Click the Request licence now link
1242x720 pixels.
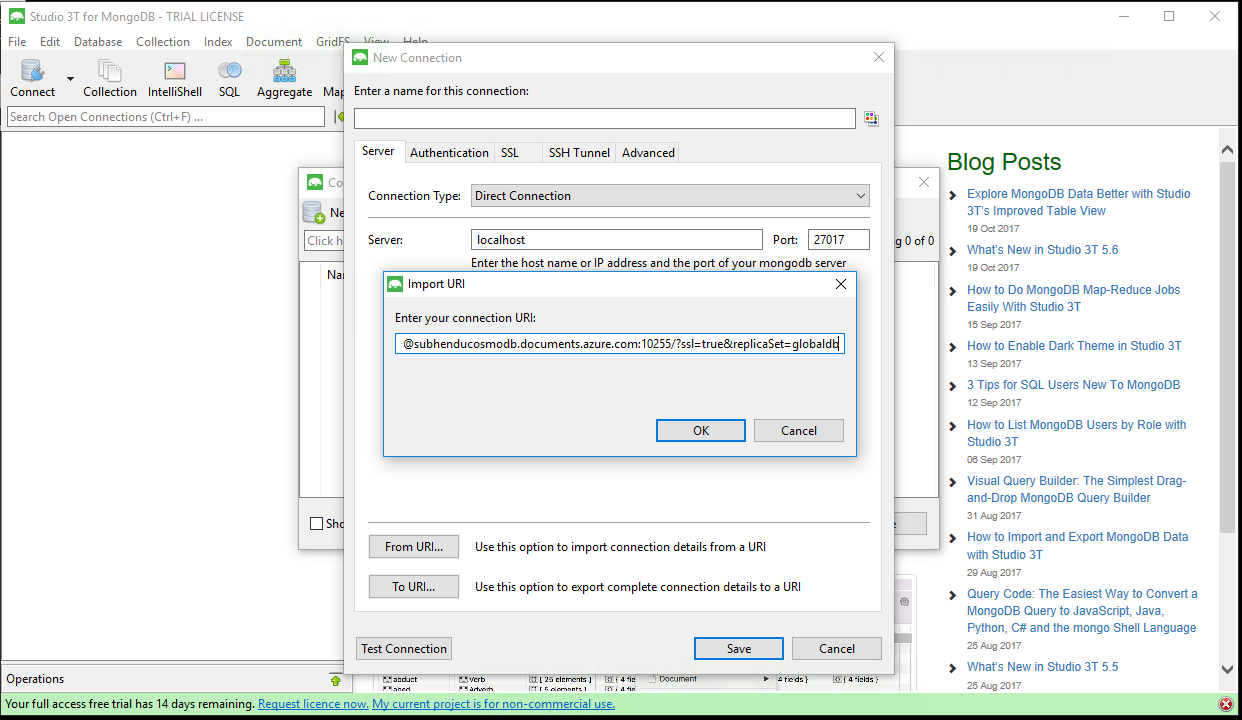point(313,704)
